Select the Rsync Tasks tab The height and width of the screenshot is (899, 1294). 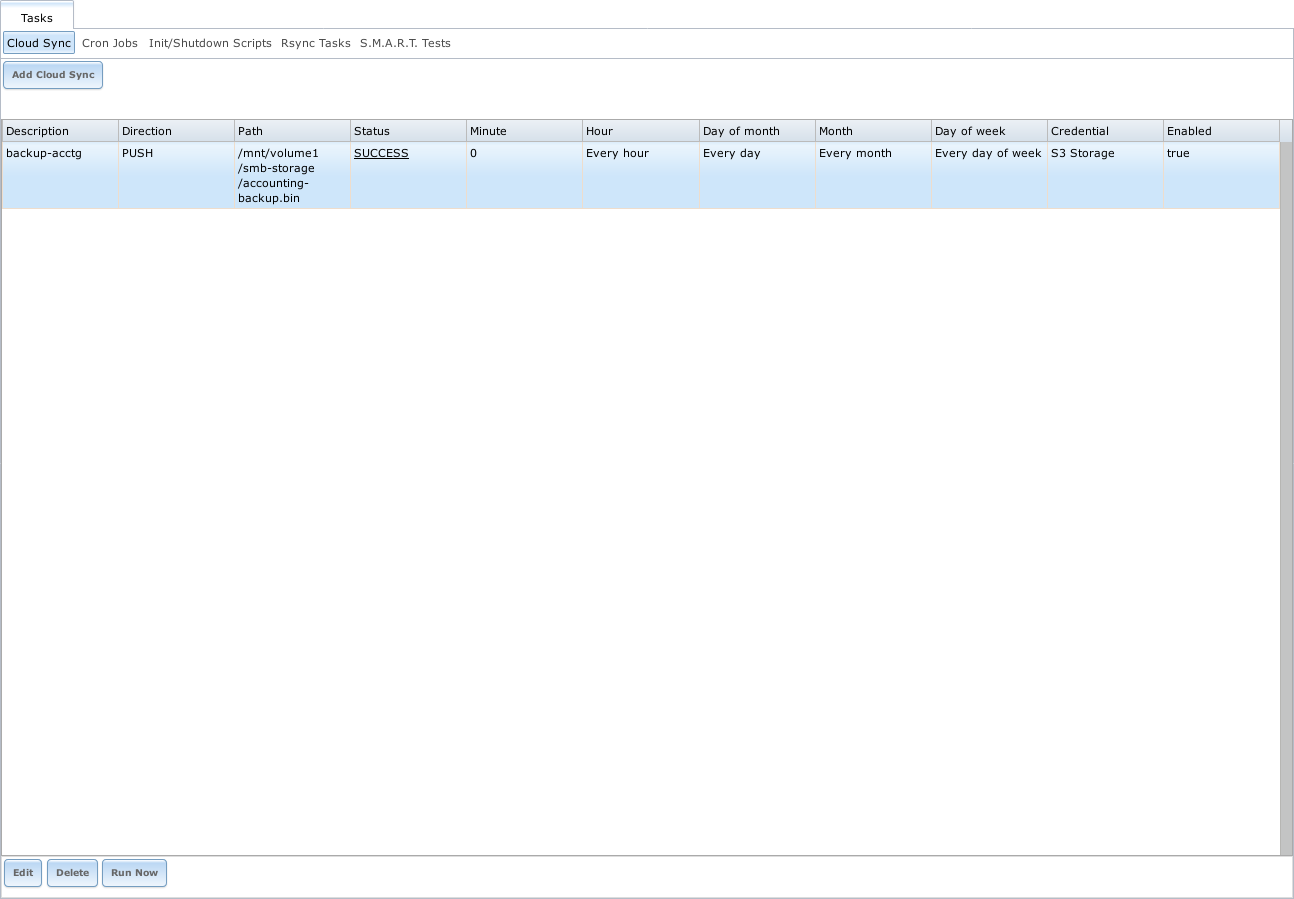tap(315, 43)
